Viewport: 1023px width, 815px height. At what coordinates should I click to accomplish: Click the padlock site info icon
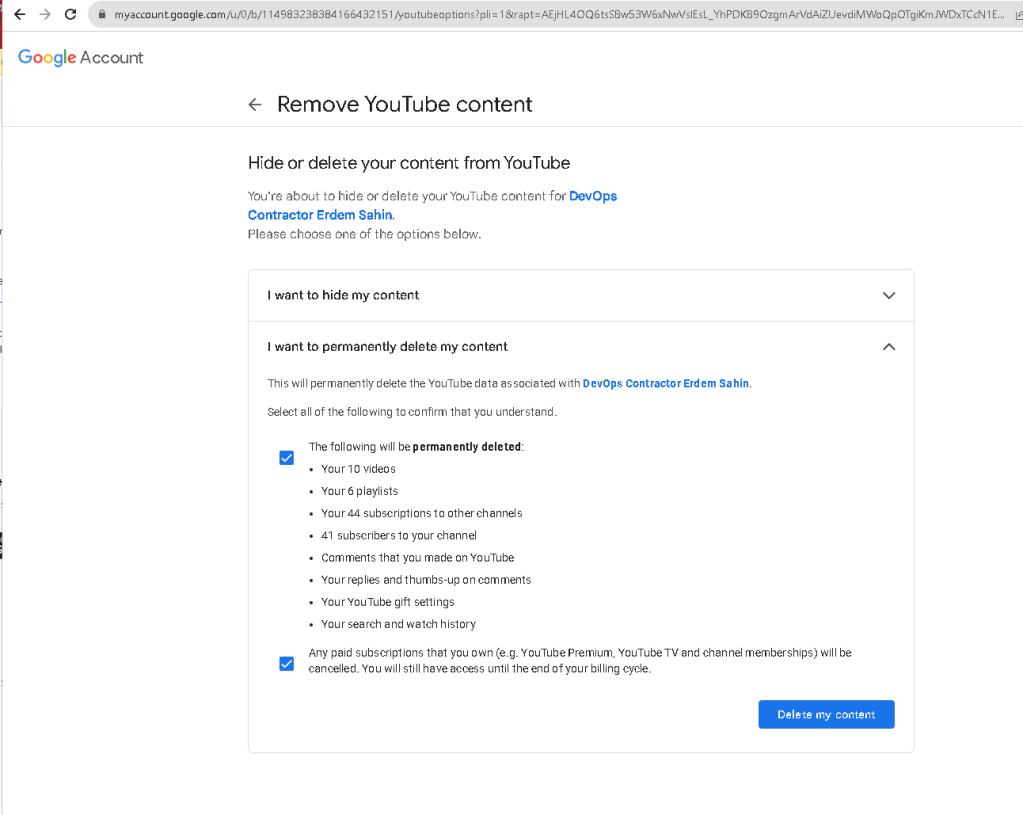click(102, 14)
